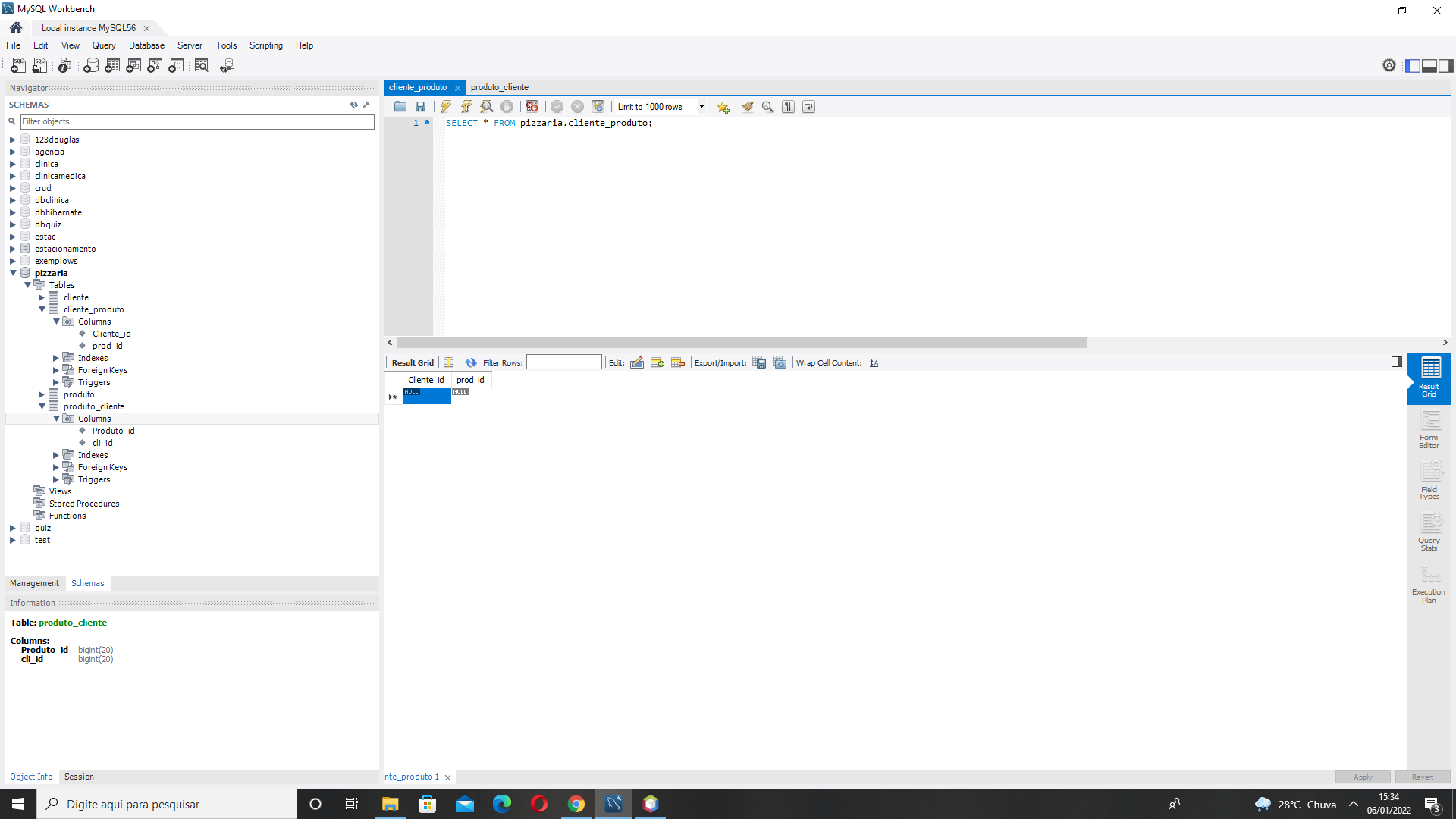
Task: Click the editor horizontal scrollbar
Action: pos(741,343)
